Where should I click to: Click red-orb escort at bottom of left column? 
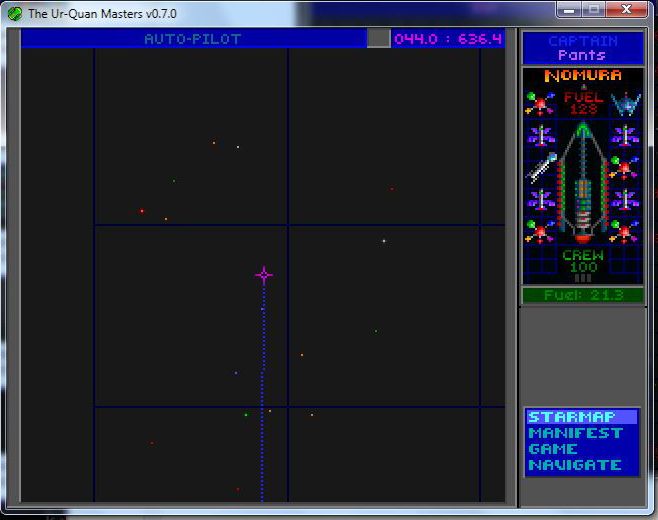(540, 231)
